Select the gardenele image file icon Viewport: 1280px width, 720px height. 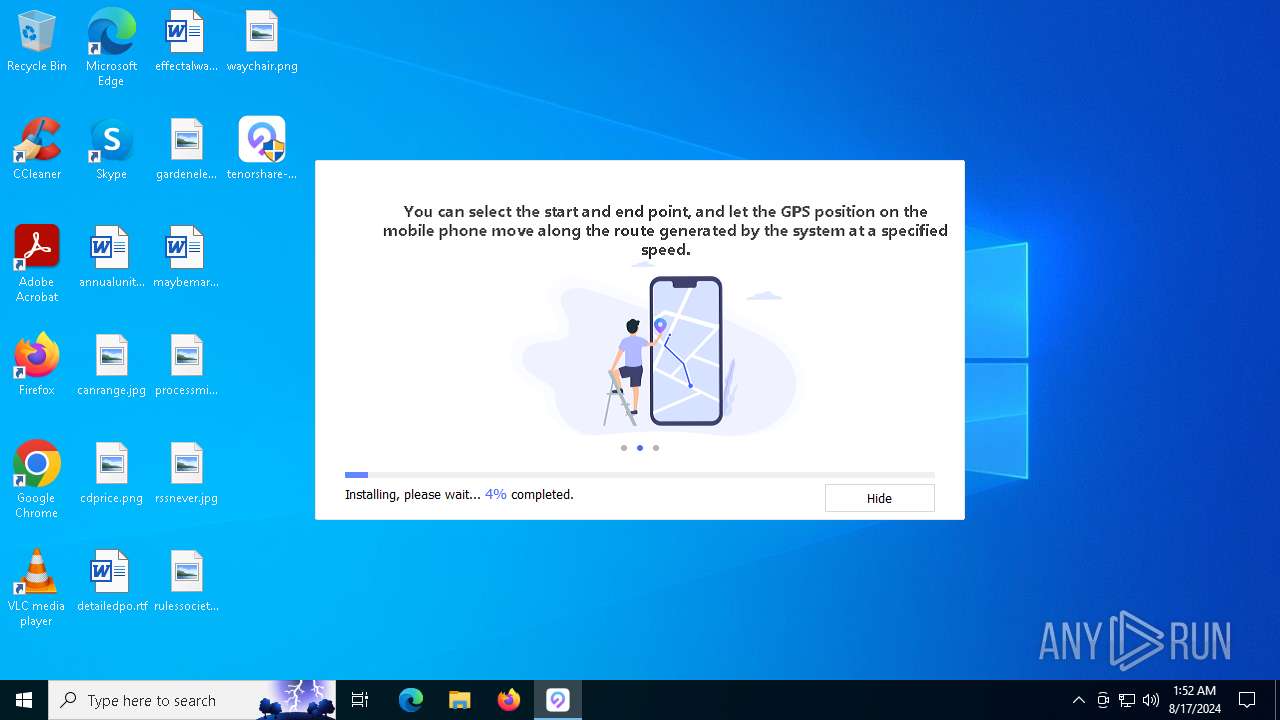(186, 150)
